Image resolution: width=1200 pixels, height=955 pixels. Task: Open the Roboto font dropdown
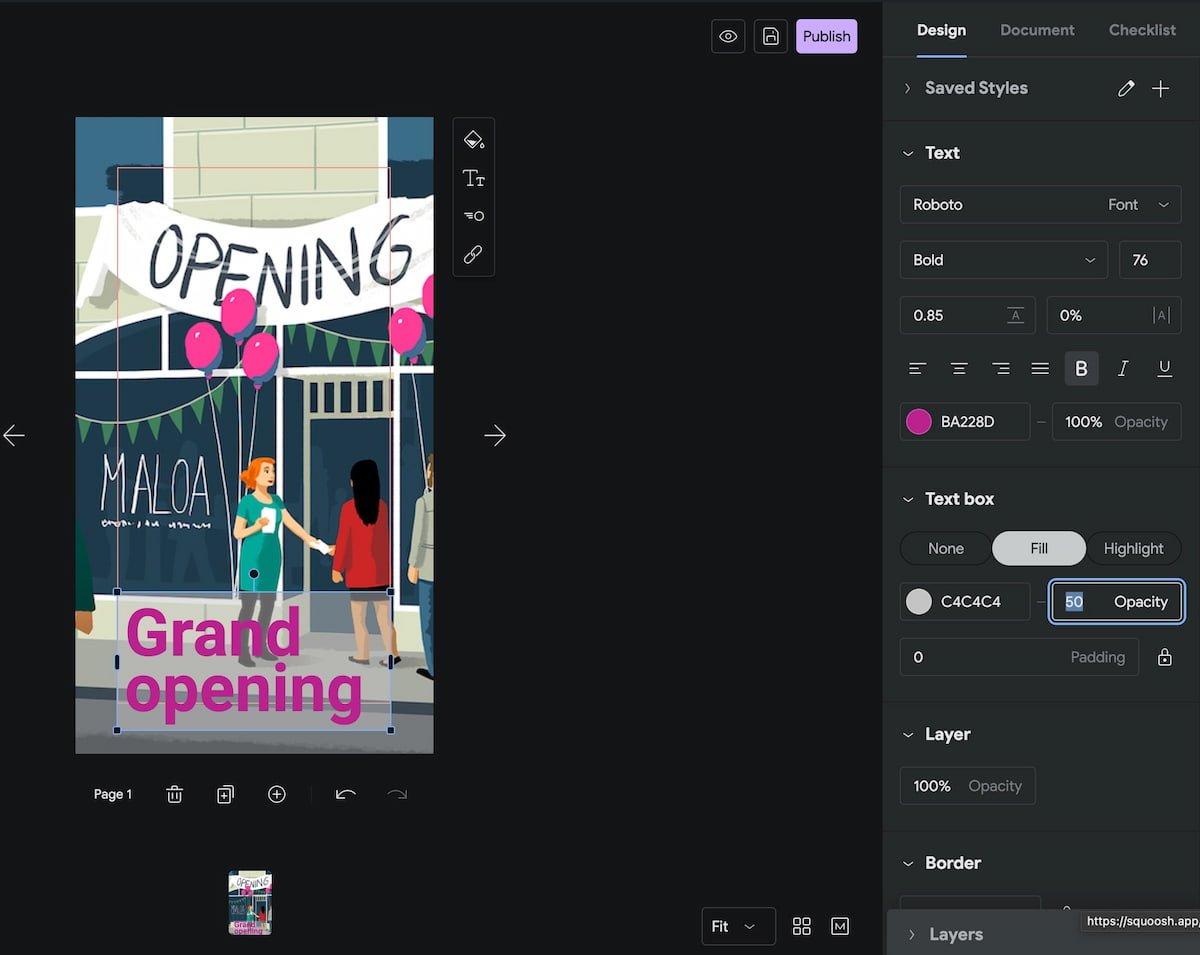pyautogui.click(x=1040, y=204)
